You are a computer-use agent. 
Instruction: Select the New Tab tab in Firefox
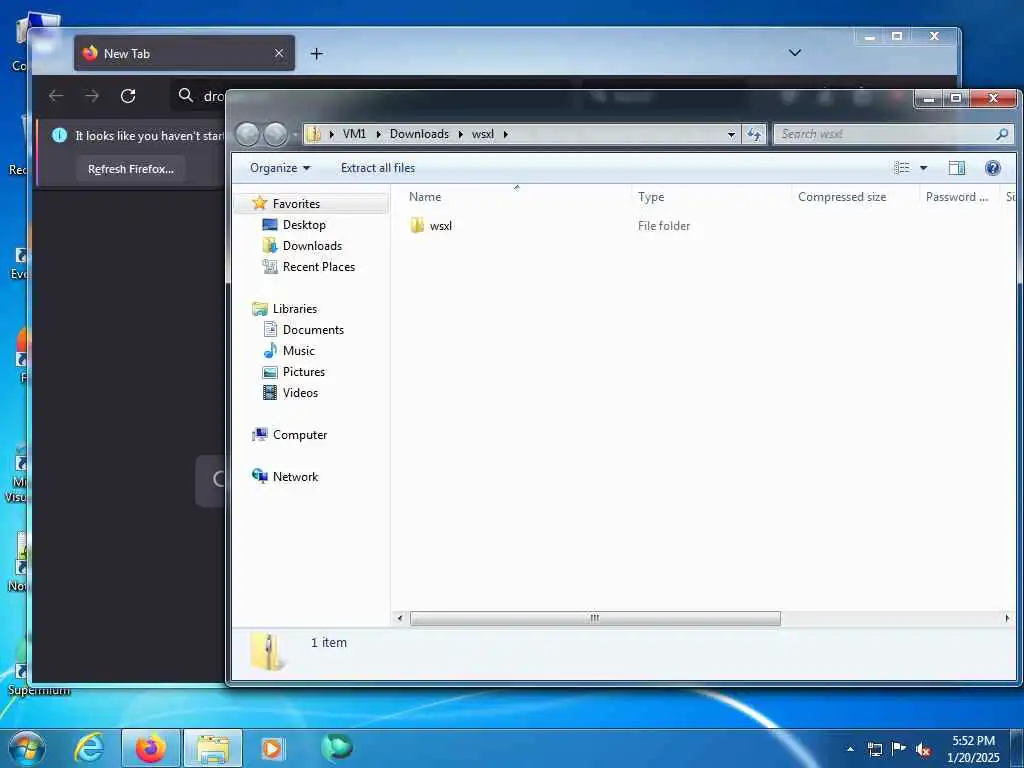coord(185,54)
